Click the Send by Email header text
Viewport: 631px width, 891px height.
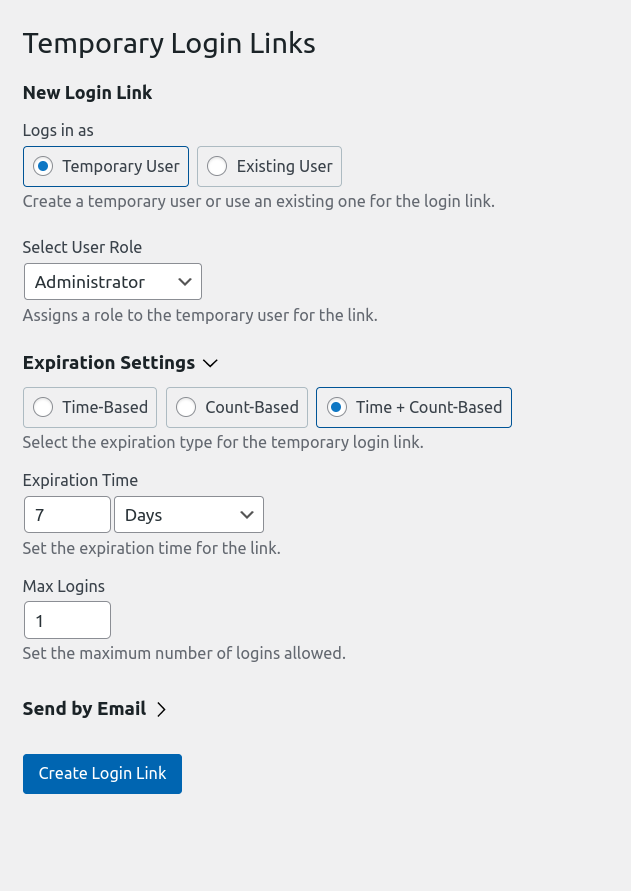coord(84,708)
